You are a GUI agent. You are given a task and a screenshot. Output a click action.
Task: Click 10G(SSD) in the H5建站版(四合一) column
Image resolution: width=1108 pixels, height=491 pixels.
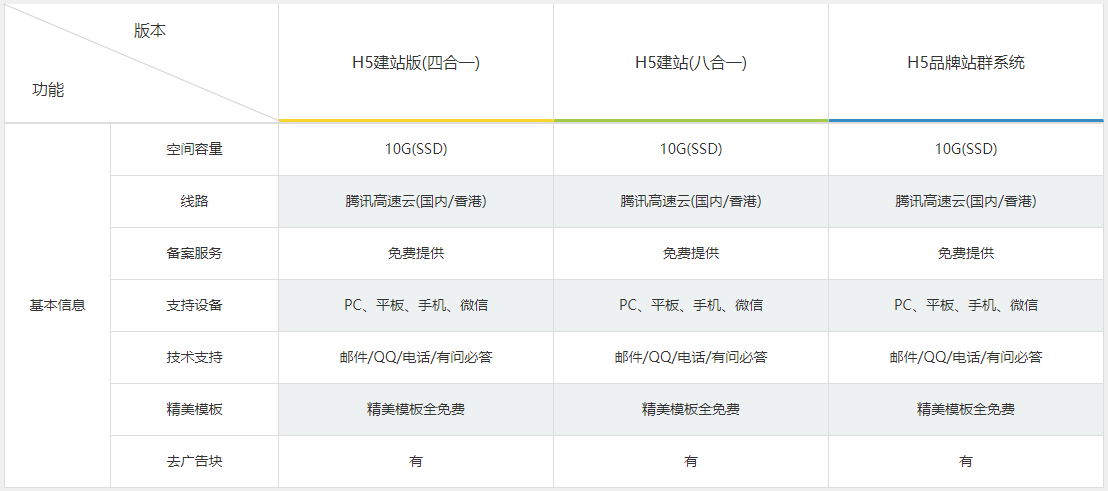(416, 149)
